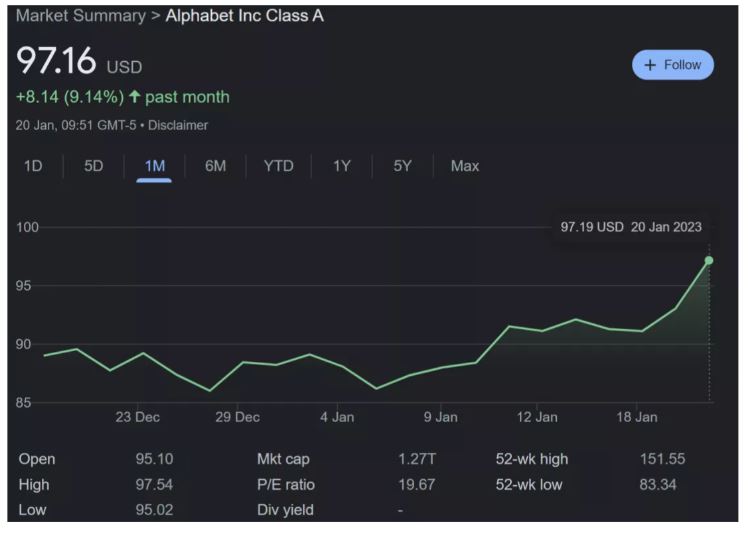Click the green up arrow beside past month

click(x=134, y=97)
